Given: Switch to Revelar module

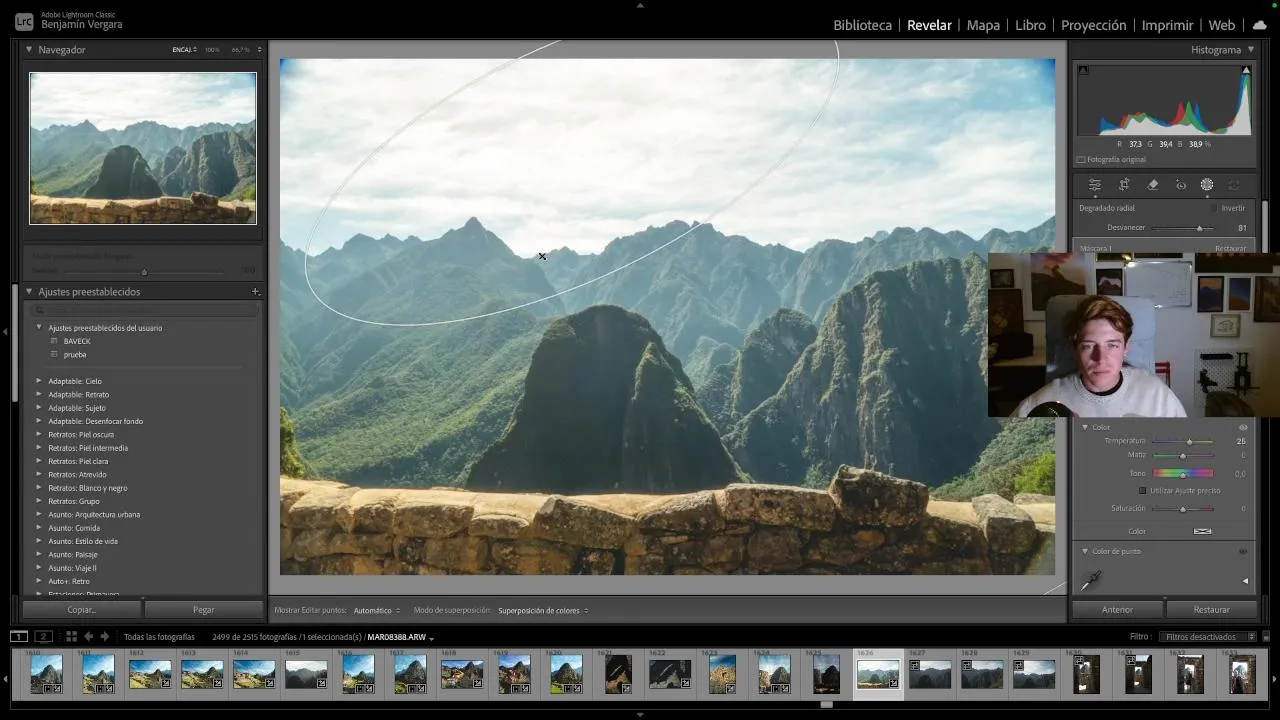Looking at the screenshot, I should click(x=929, y=25).
